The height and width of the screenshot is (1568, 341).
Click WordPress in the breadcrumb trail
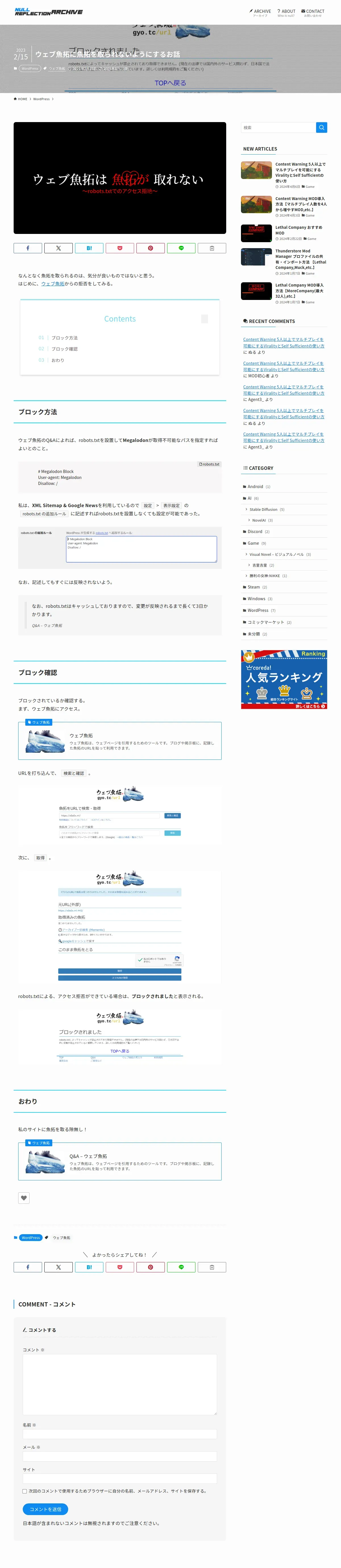tap(41, 99)
